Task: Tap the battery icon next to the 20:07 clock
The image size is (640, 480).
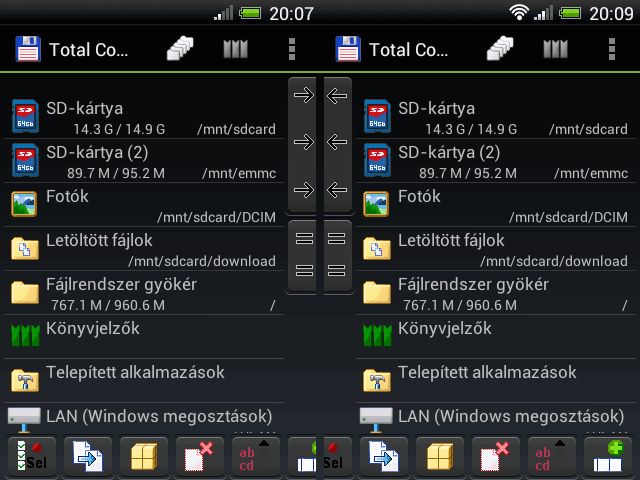Action: coord(250,13)
